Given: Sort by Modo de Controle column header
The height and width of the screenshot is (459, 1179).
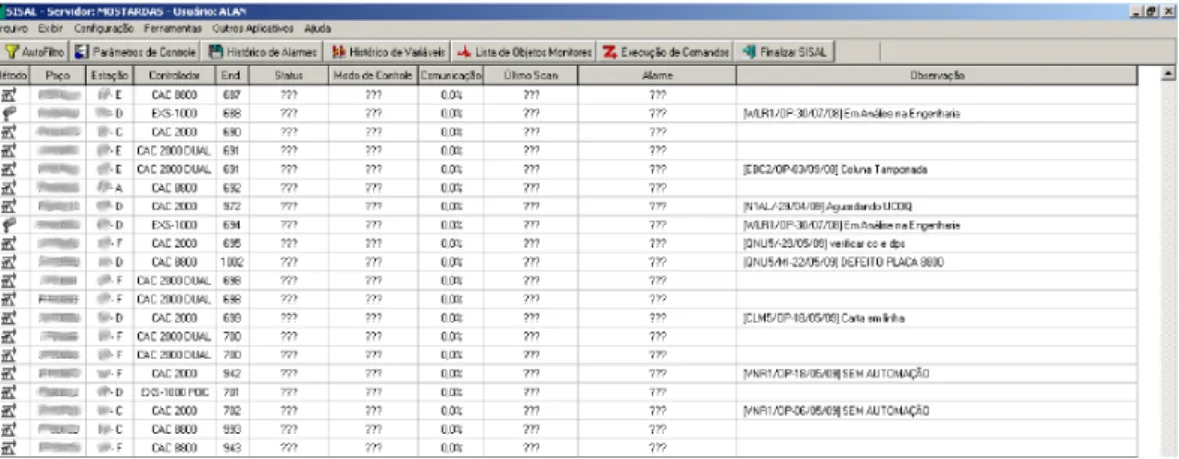Looking at the screenshot, I should pos(373,76).
